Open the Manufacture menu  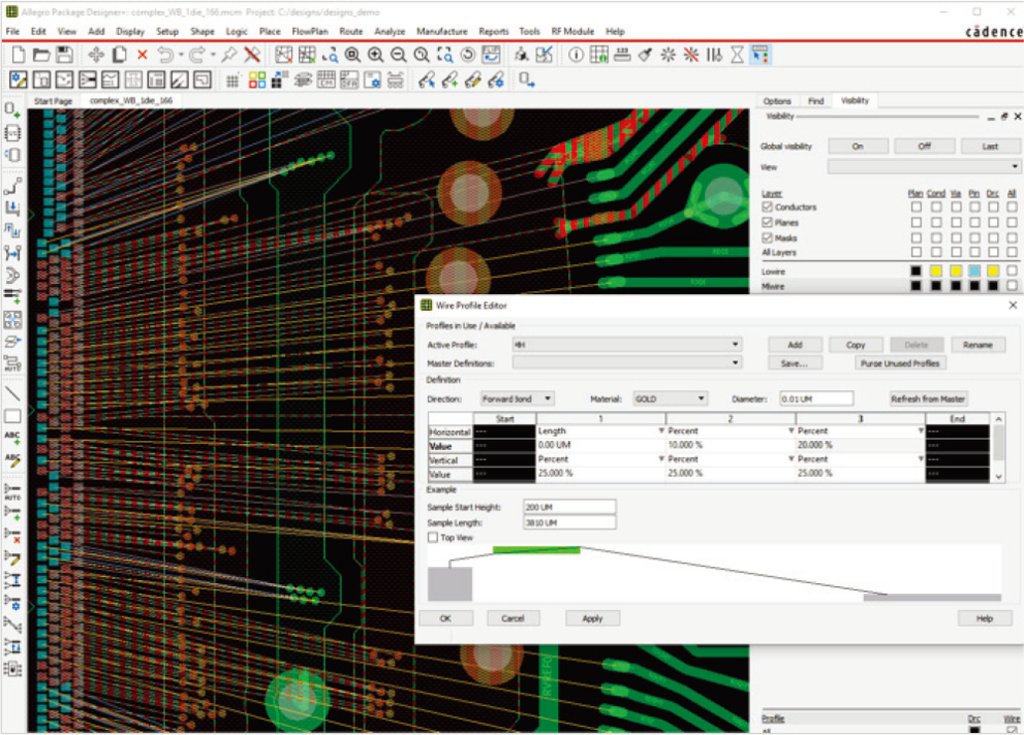click(441, 31)
